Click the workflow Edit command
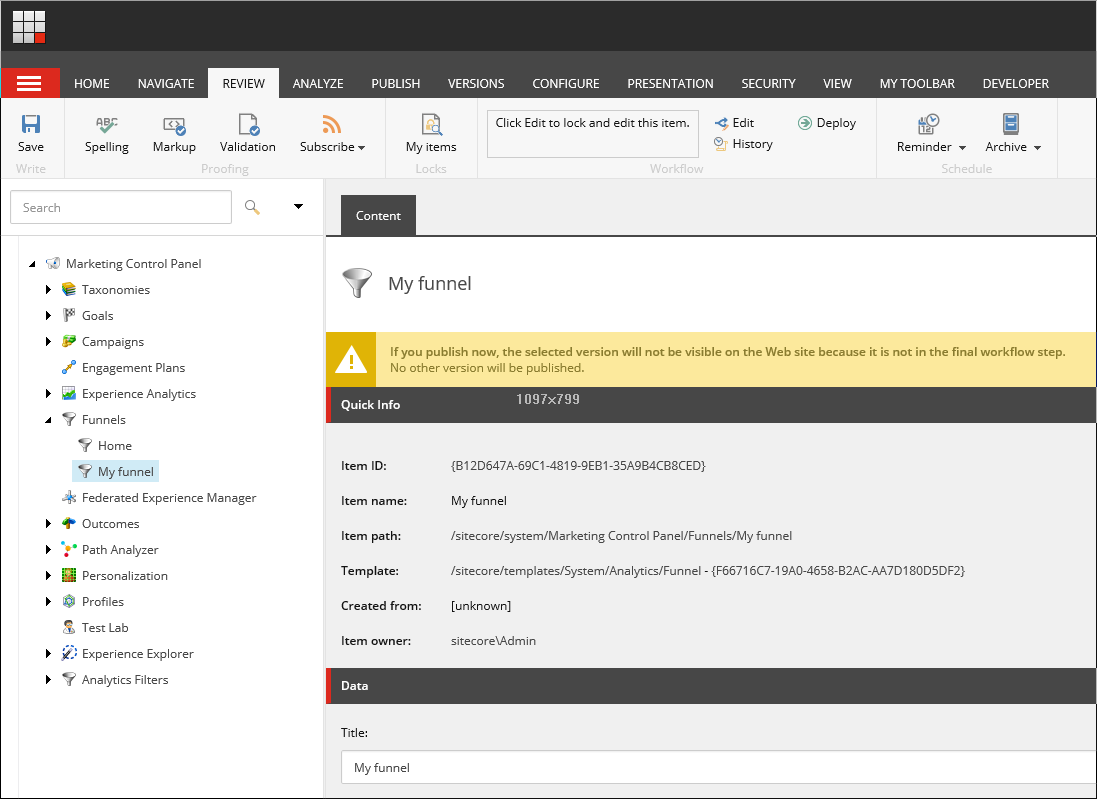Viewport: 1097px width, 799px height. 735,123
